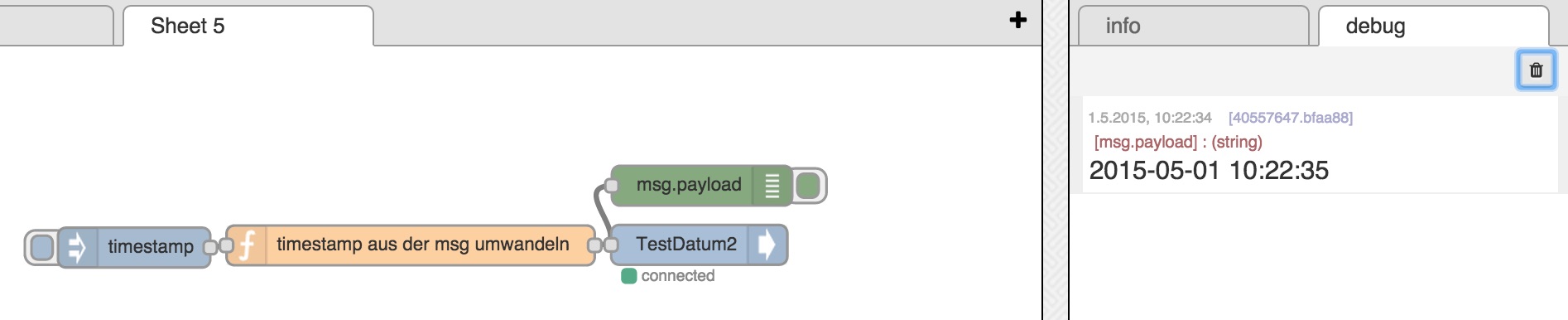Trigger the timestamp inject node button
The height and width of the screenshot is (320, 1568).
[41, 247]
